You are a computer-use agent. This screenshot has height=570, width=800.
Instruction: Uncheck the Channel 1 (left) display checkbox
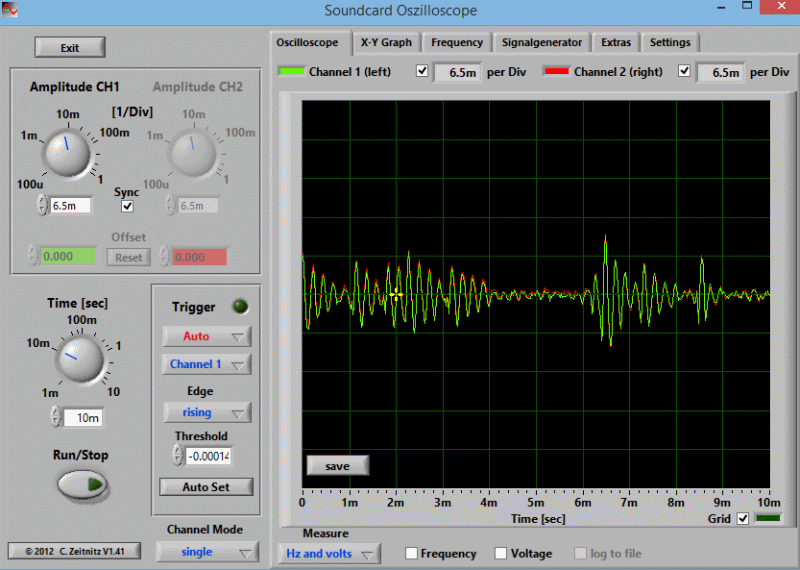(422, 71)
